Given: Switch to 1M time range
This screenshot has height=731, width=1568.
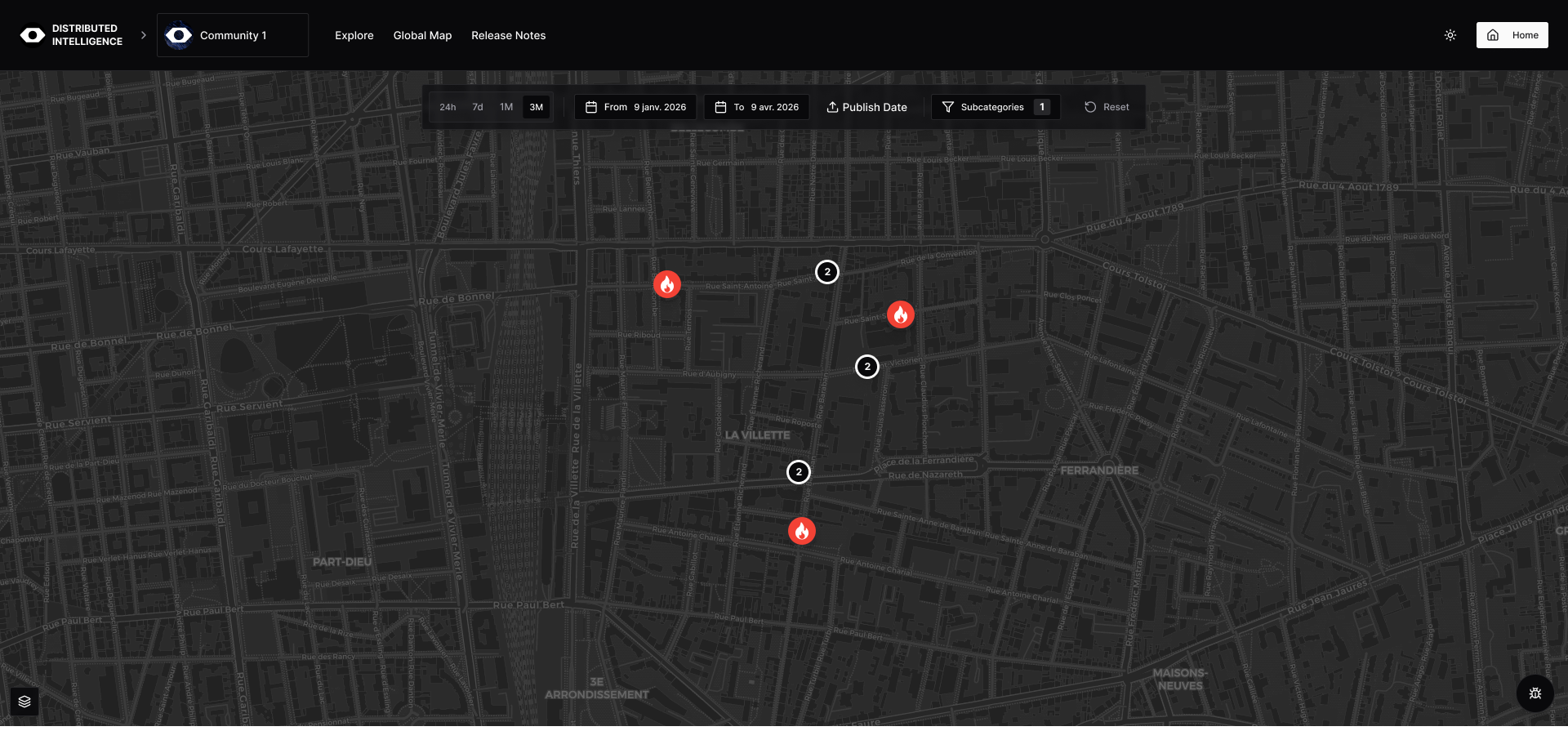Looking at the screenshot, I should click(506, 107).
